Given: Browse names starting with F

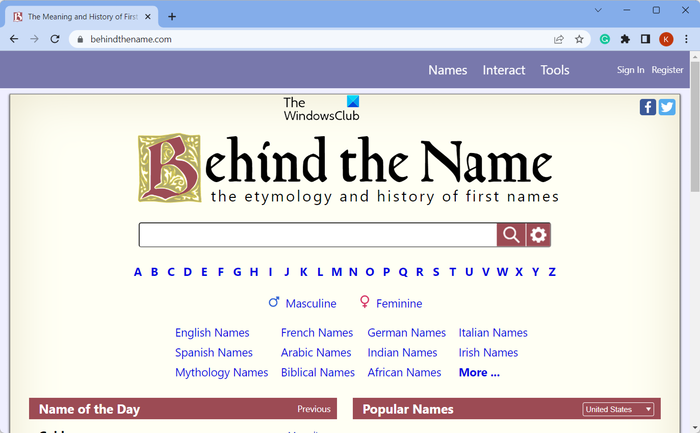Looking at the screenshot, I should click(x=221, y=272).
